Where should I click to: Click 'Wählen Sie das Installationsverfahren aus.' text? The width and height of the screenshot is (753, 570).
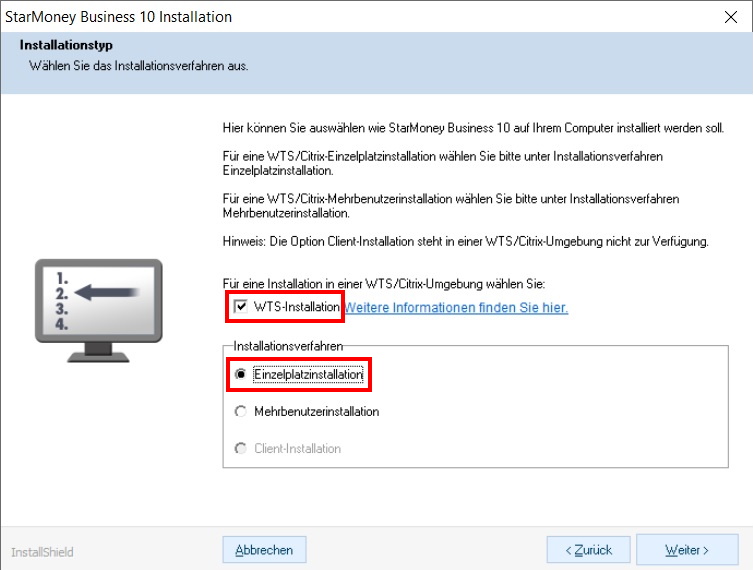(x=139, y=66)
